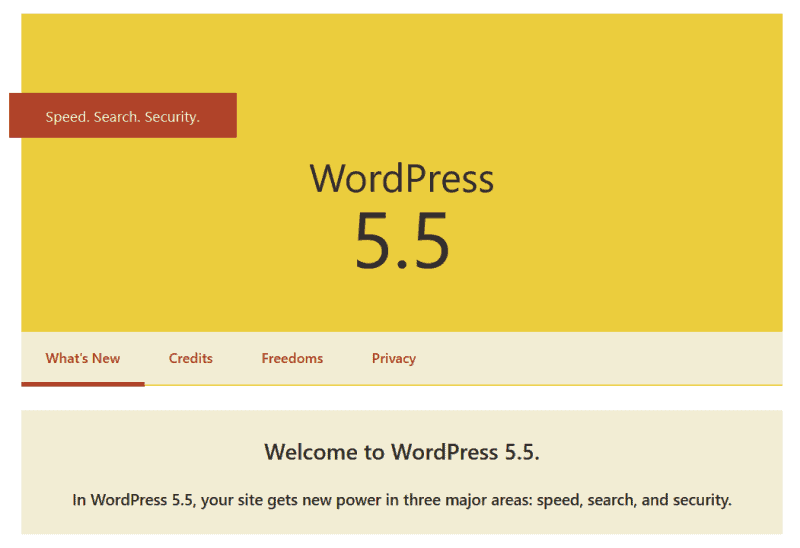800x548 pixels.
Task: Switch to the Credits tab
Action: point(191,359)
